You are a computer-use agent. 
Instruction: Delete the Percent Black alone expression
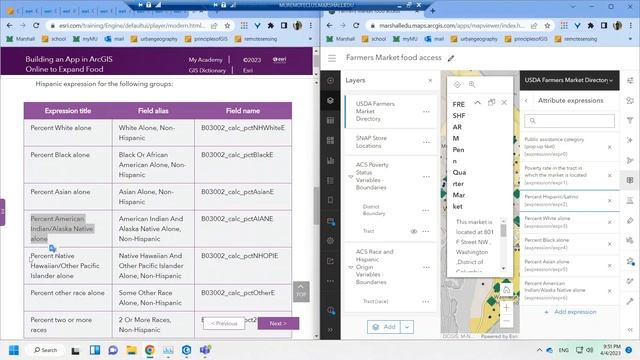pyautogui.click(x=610, y=244)
